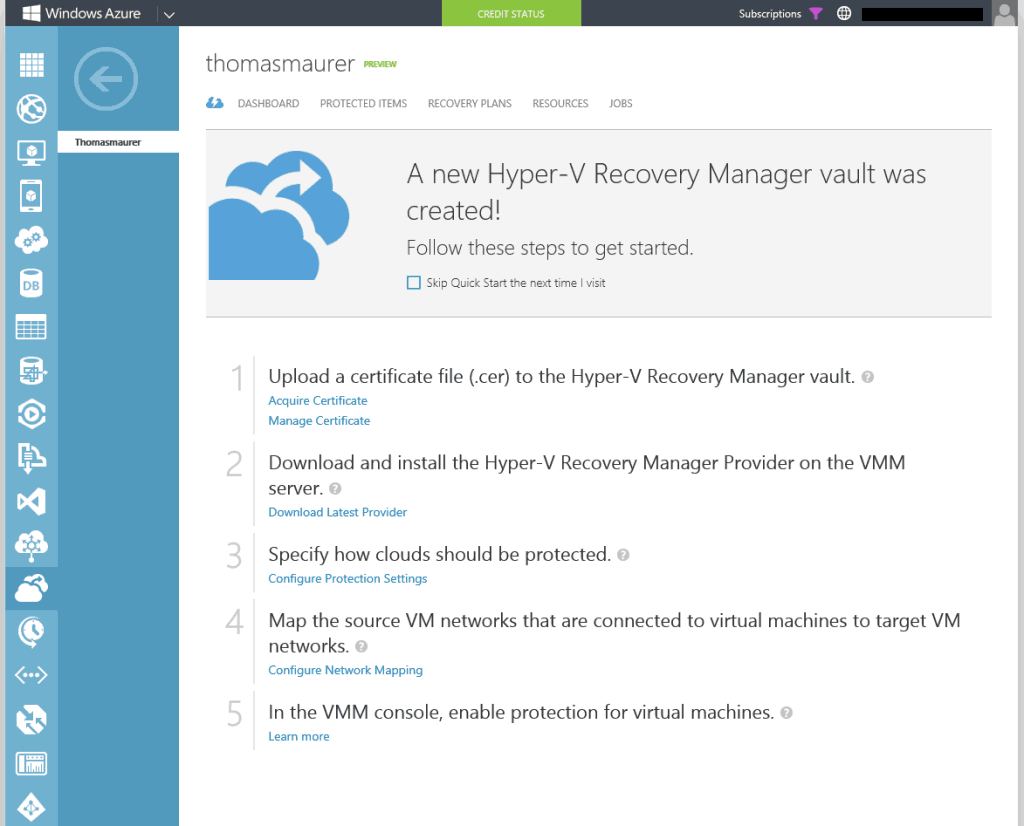The image size is (1024, 826).
Task: Click the Subscriptions label in header
Action: point(769,14)
